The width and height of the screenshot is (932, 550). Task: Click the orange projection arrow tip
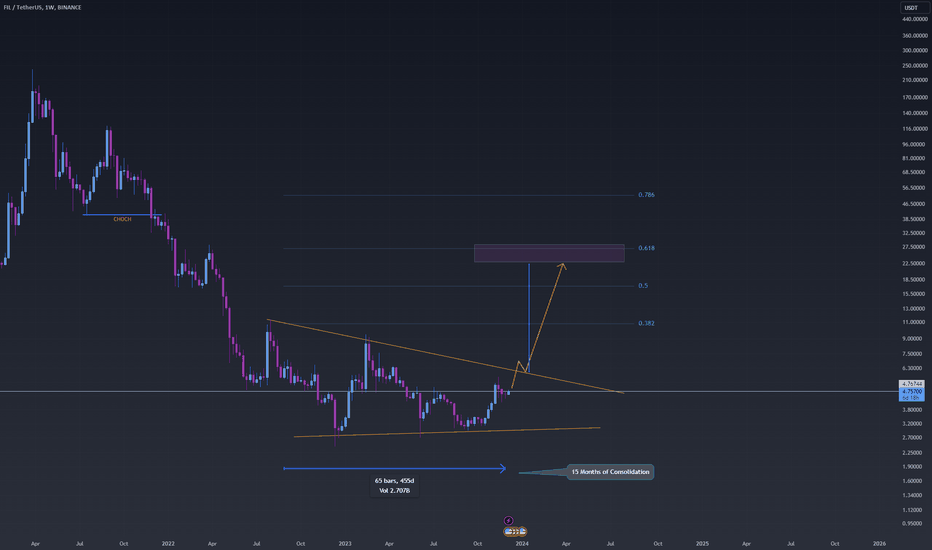pyautogui.click(x=564, y=264)
